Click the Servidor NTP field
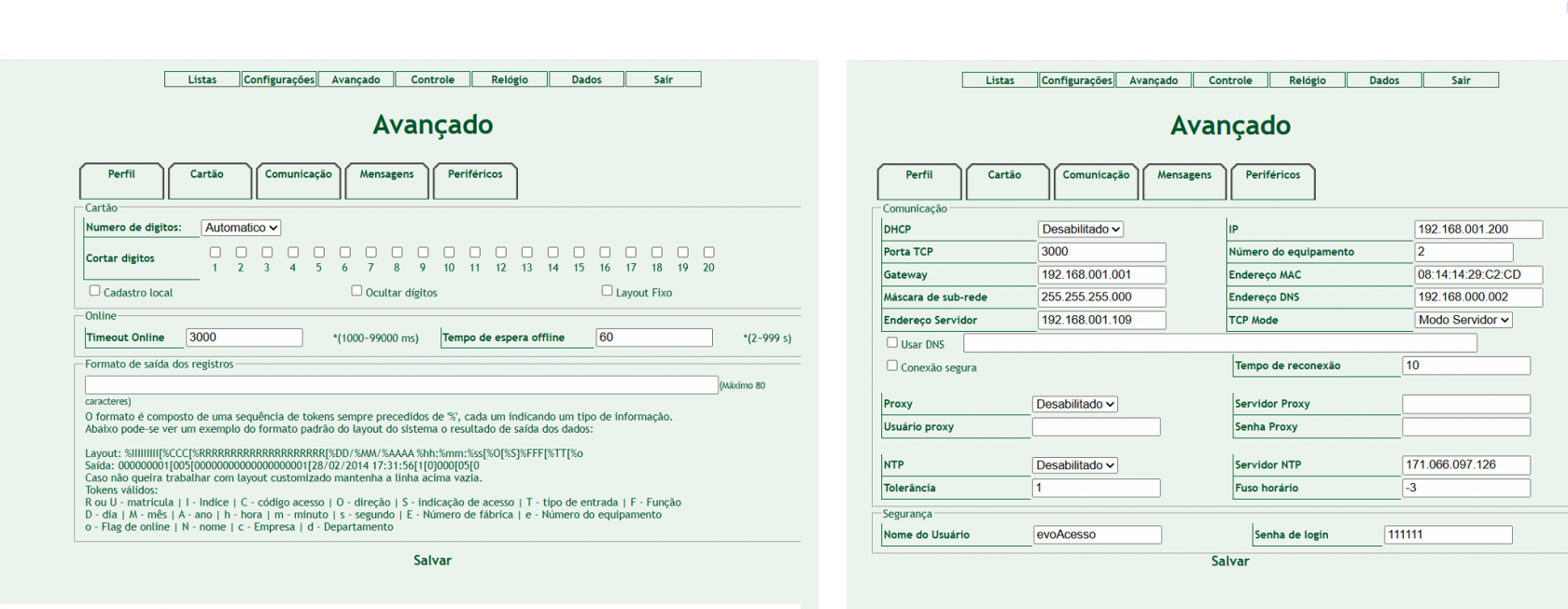This screenshot has height=609, width=1568. coord(1466,464)
